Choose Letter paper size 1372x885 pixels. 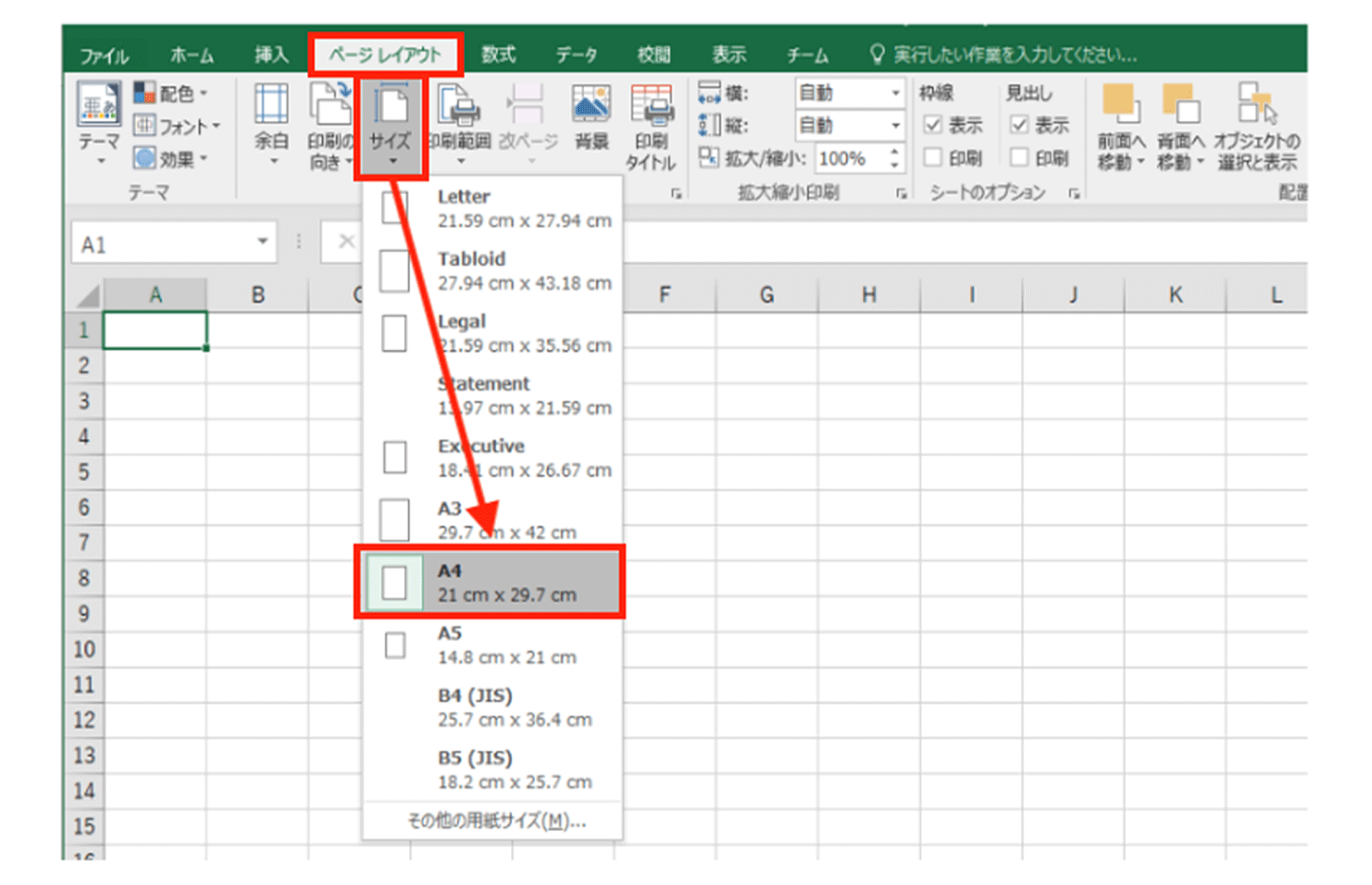pos(494,208)
